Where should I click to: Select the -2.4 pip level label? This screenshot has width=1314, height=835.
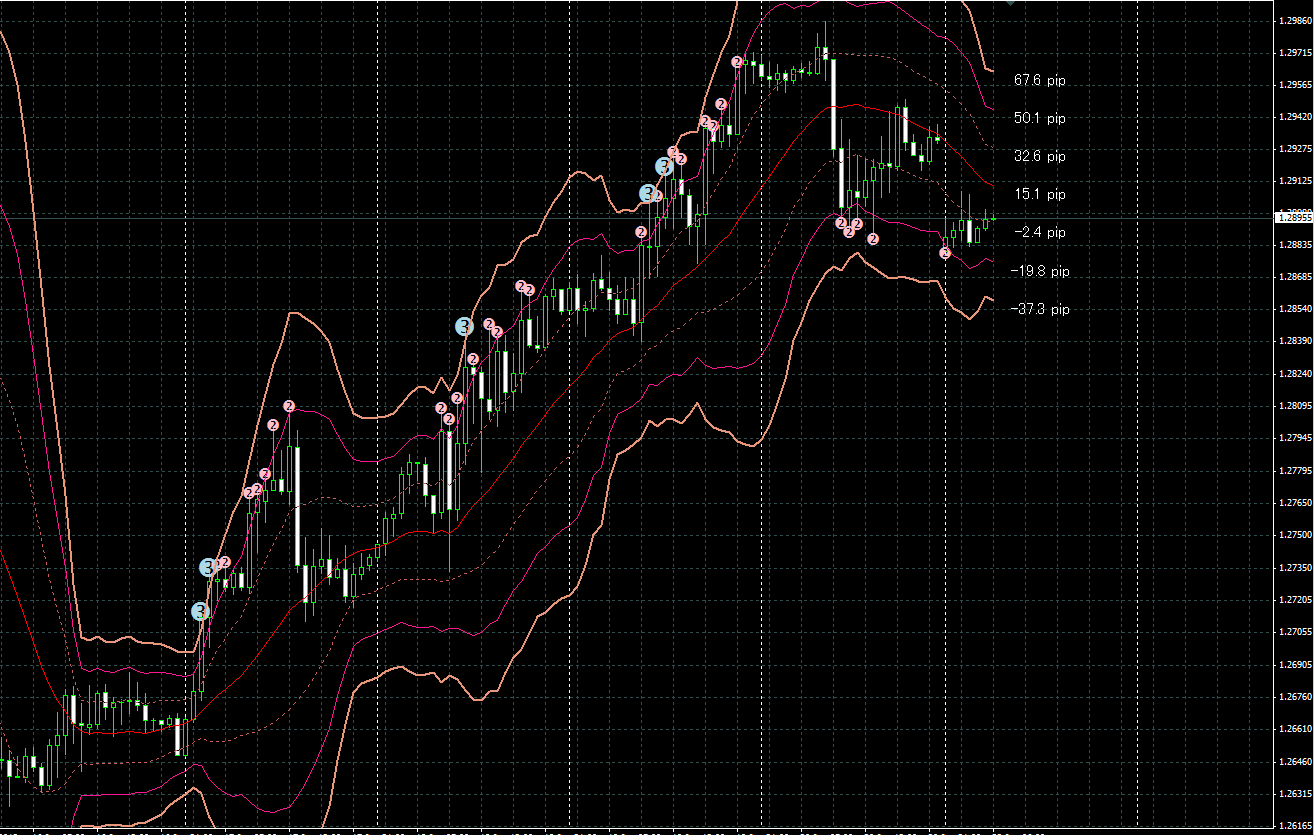(x=1039, y=232)
